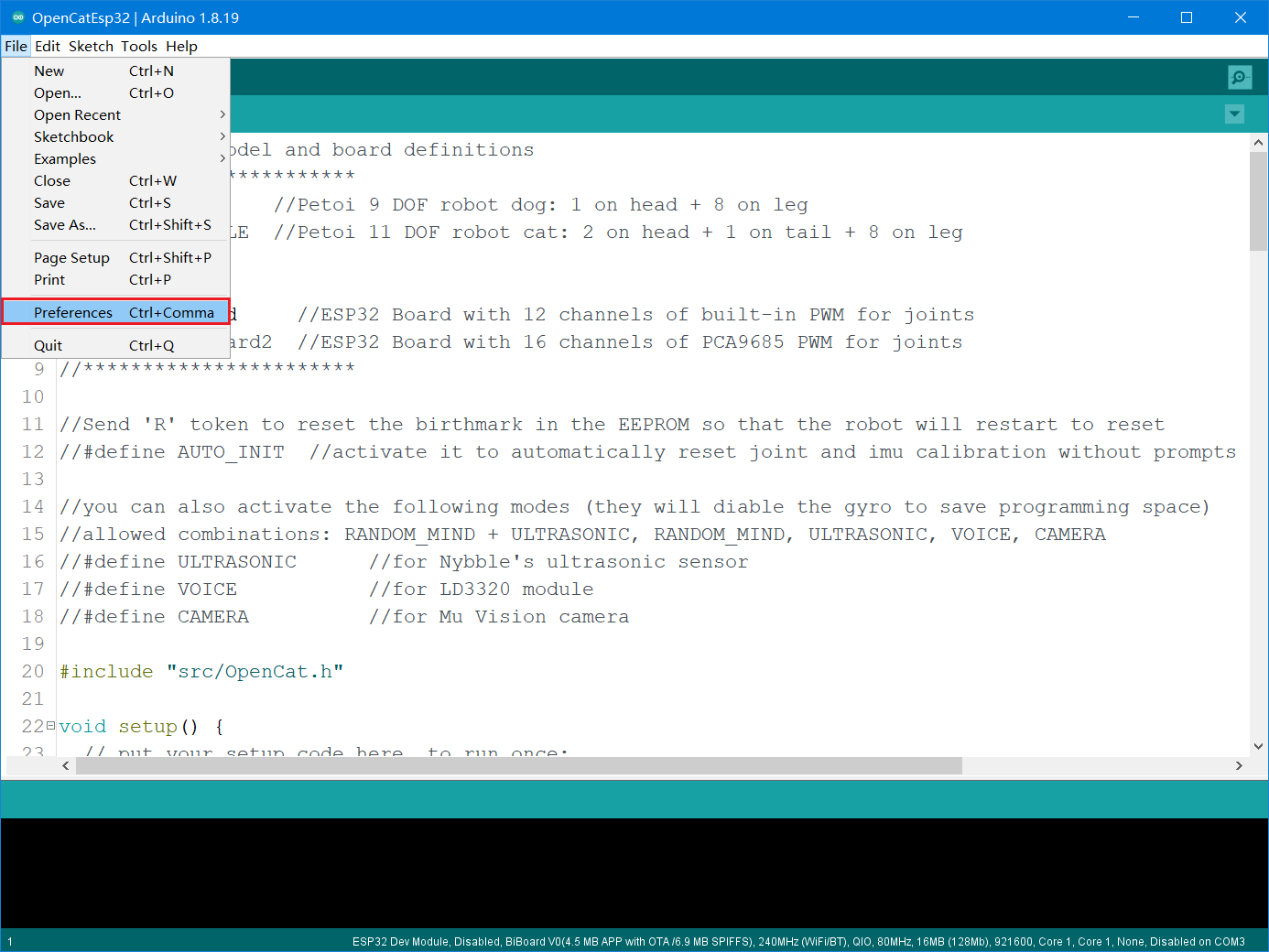This screenshot has width=1269, height=952.
Task: Click the horizontal scrollbar thumb
Action: [x=518, y=765]
